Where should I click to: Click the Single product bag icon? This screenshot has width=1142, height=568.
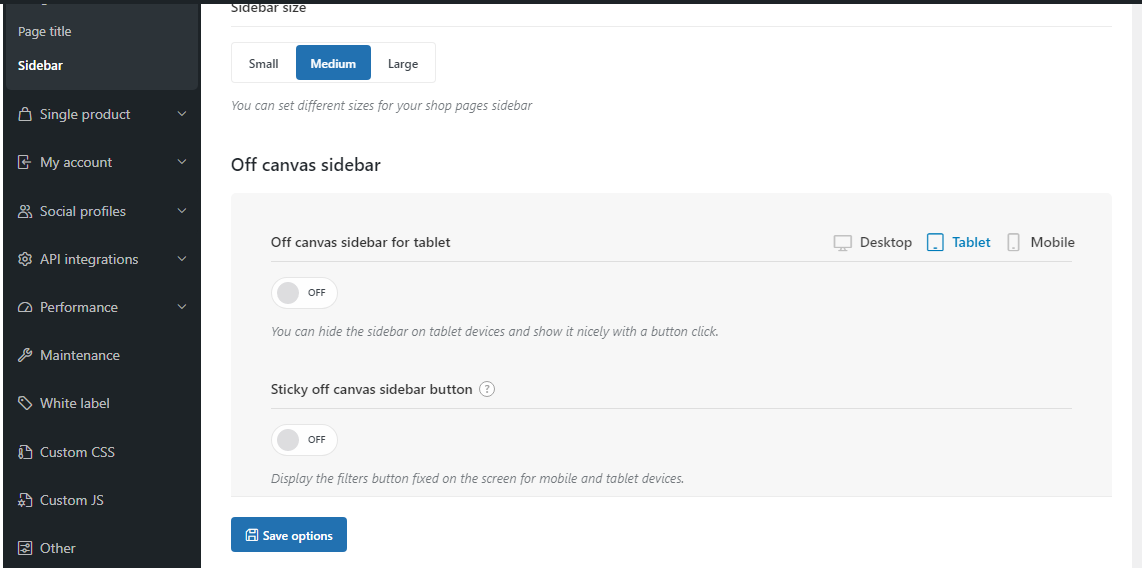(25, 114)
